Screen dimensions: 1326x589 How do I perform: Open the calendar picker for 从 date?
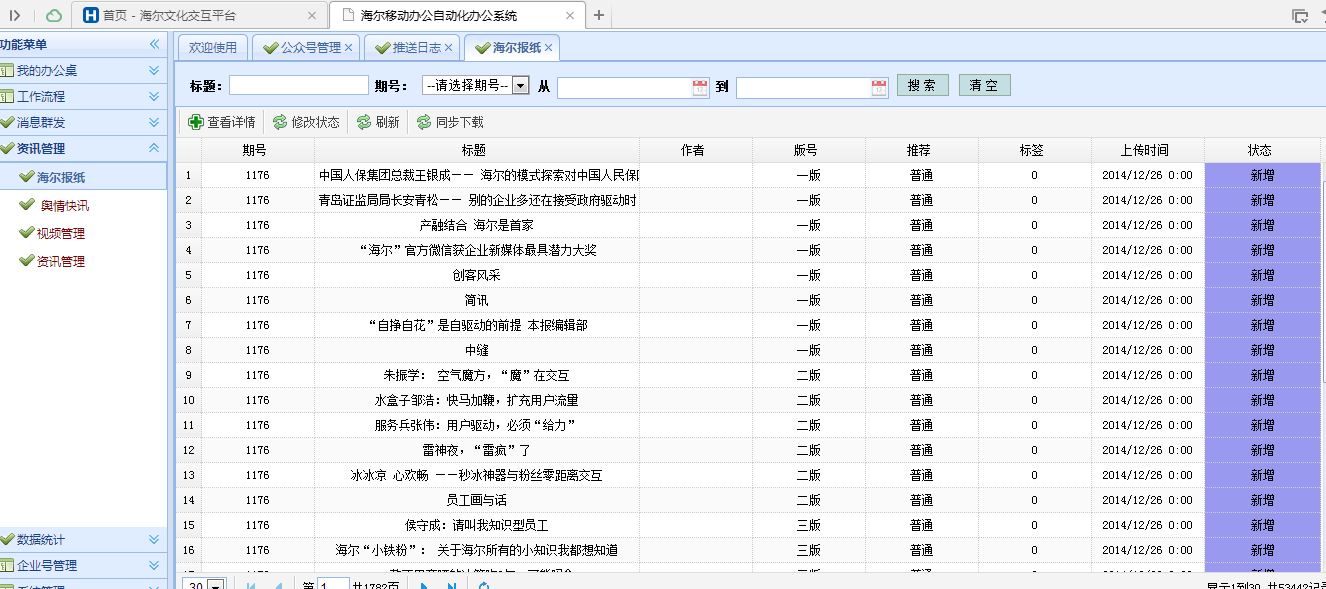[x=700, y=88]
